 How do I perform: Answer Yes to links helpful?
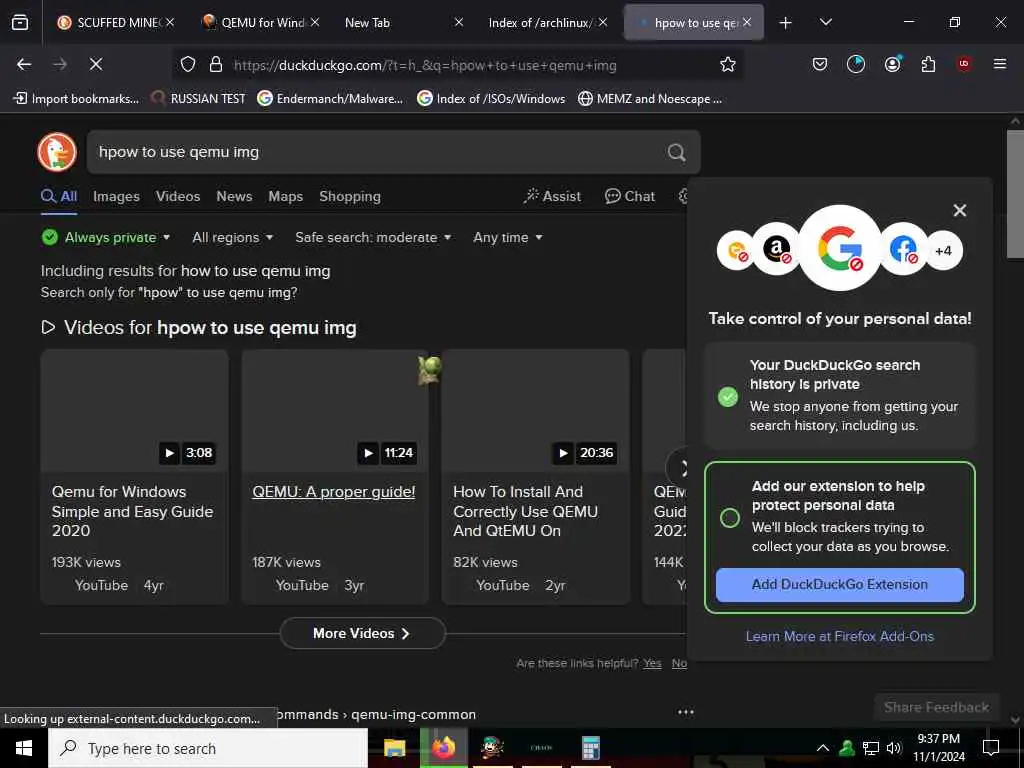[652, 664]
